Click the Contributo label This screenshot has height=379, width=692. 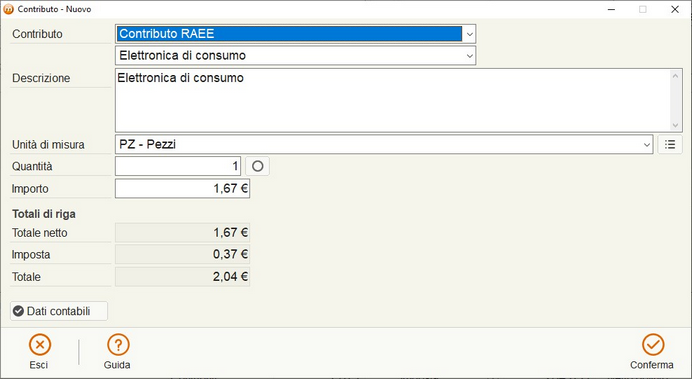[37, 34]
